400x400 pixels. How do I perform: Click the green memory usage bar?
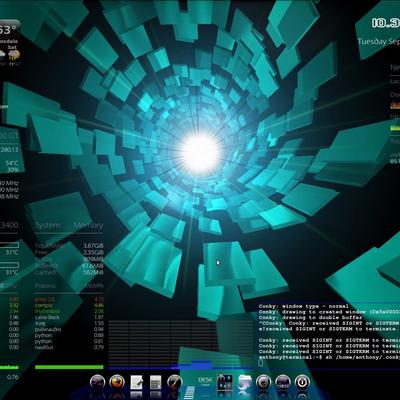point(69,367)
